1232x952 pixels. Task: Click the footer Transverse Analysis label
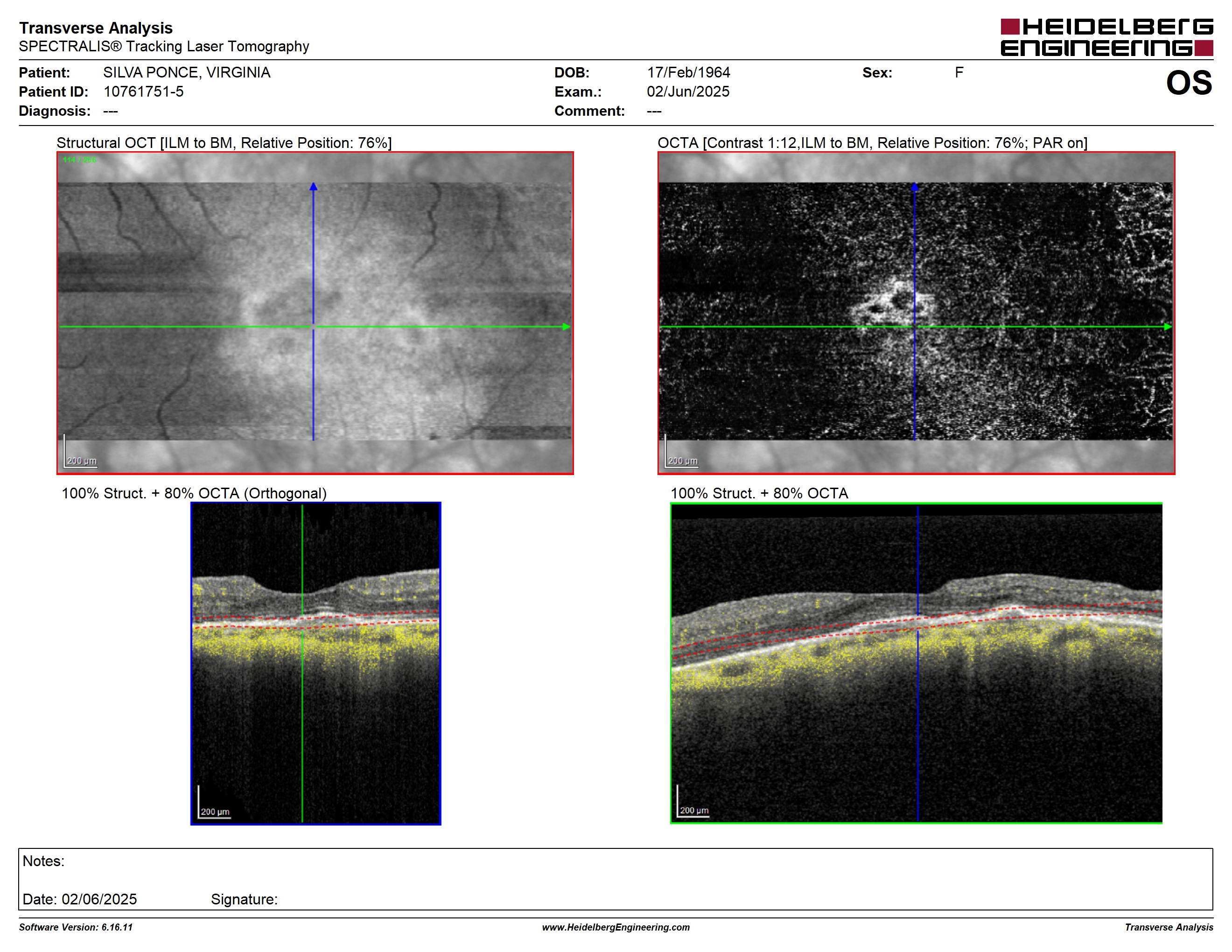click(x=1169, y=927)
